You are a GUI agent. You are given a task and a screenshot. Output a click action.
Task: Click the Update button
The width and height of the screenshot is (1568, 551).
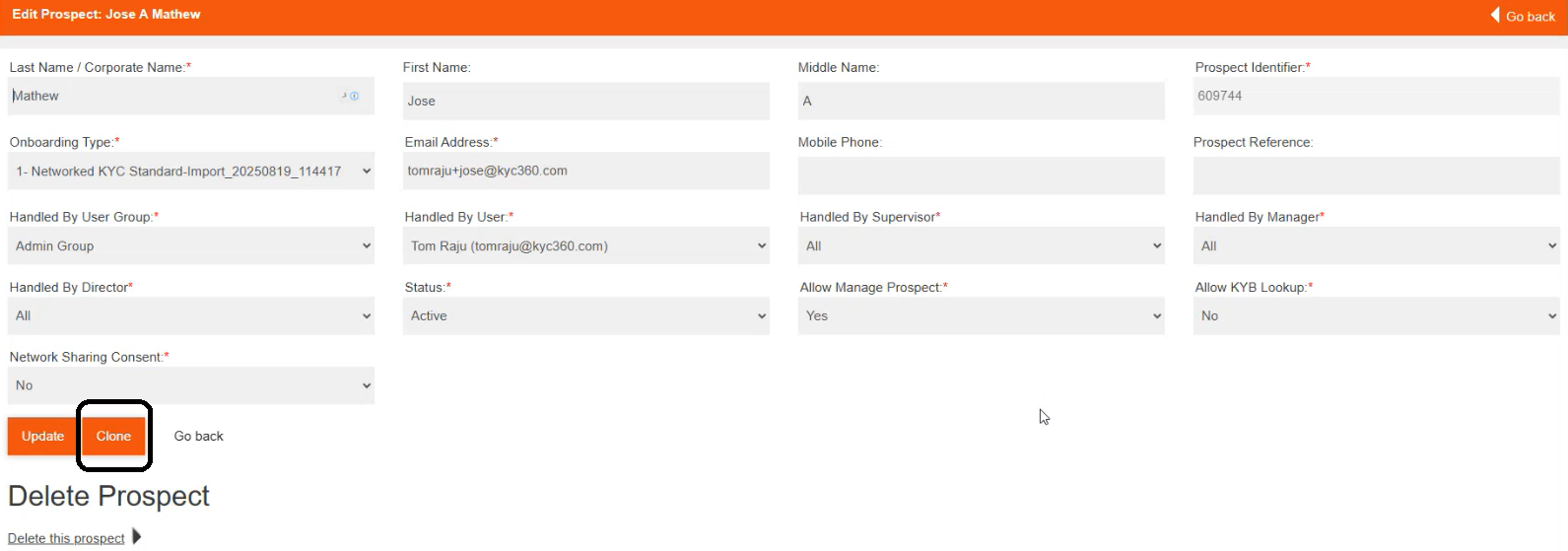tap(43, 437)
